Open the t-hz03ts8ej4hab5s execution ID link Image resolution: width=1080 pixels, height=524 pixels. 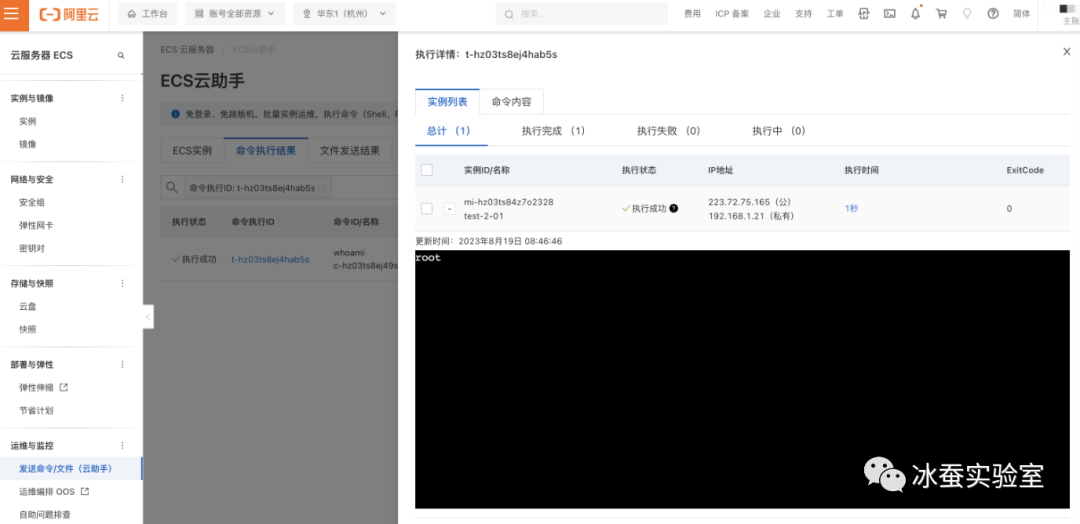tap(270, 260)
